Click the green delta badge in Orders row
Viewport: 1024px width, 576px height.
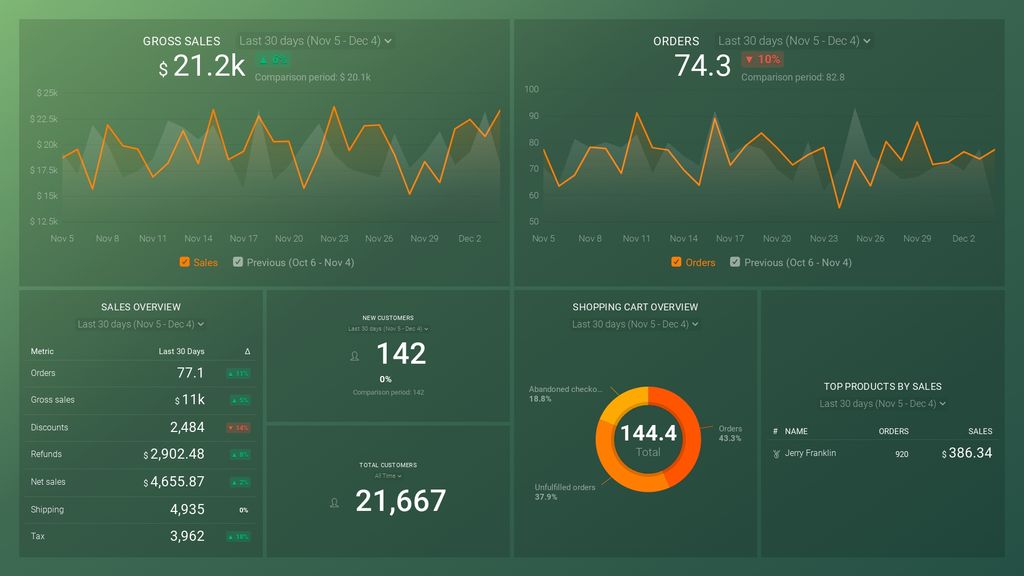click(x=238, y=374)
